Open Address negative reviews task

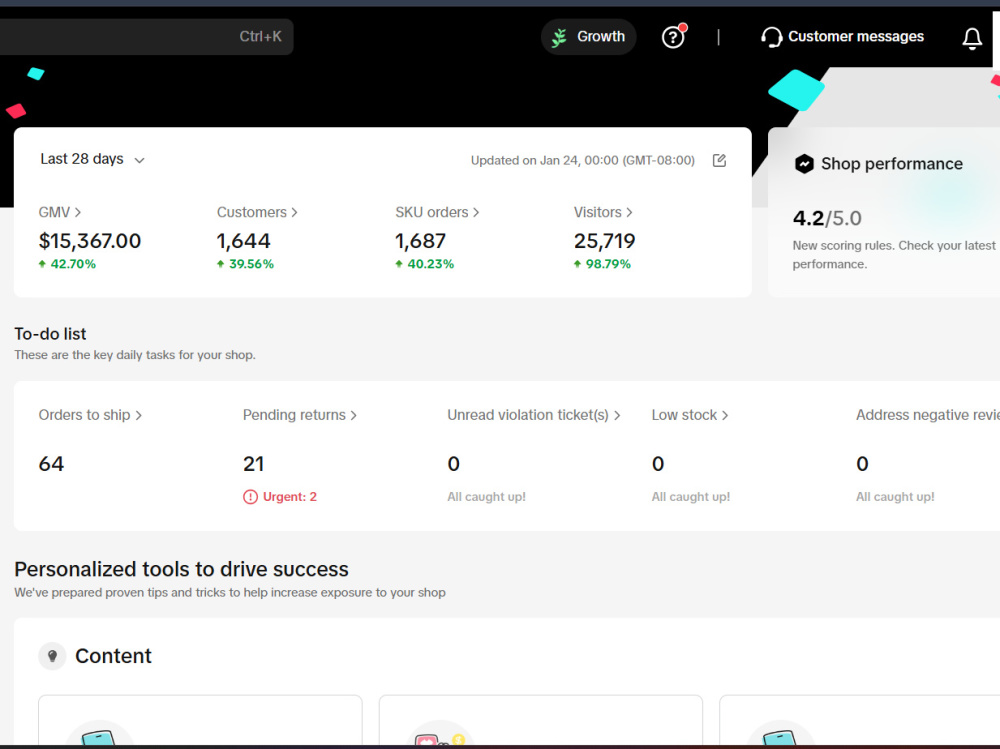pyautogui.click(x=927, y=415)
